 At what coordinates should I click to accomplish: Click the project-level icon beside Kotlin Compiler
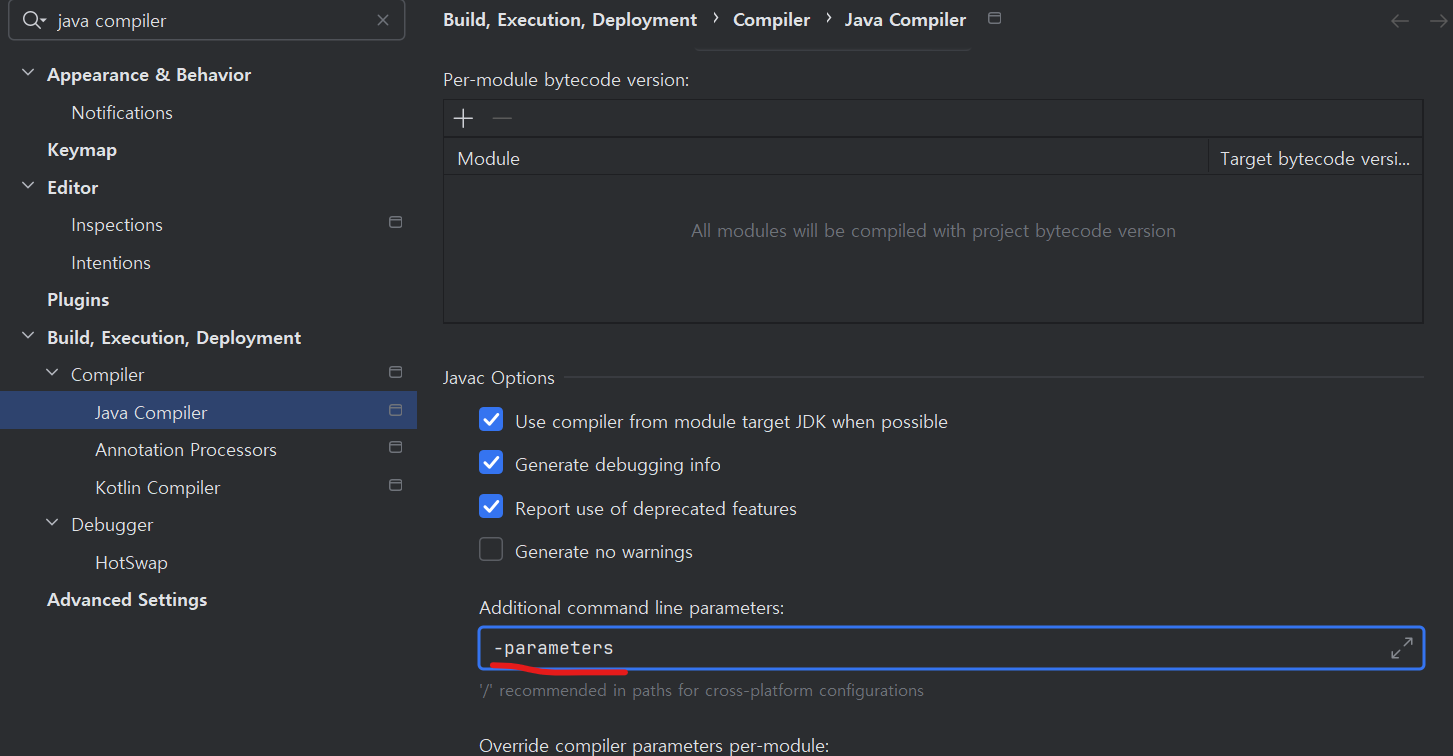click(x=395, y=485)
